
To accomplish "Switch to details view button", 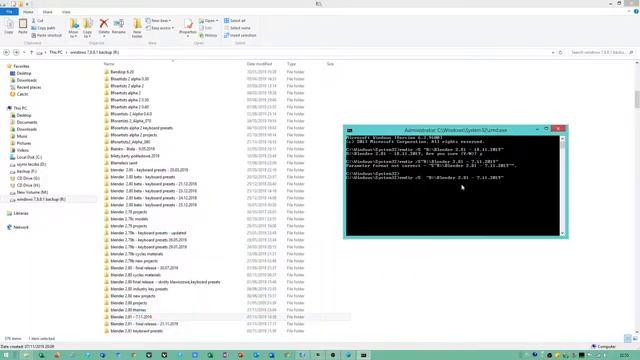I will pos(628,339).
